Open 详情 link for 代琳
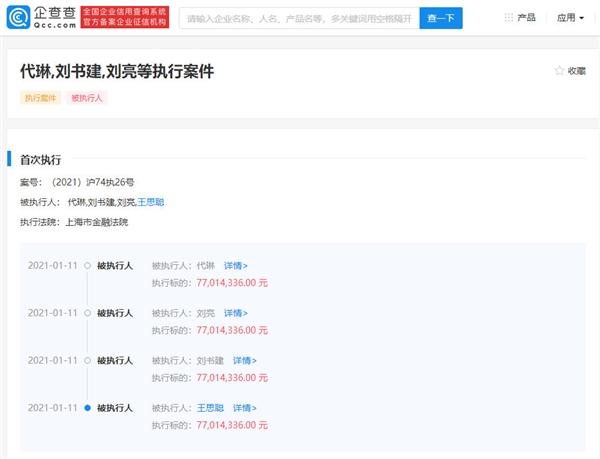600x459 pixels. coord(235,266)
